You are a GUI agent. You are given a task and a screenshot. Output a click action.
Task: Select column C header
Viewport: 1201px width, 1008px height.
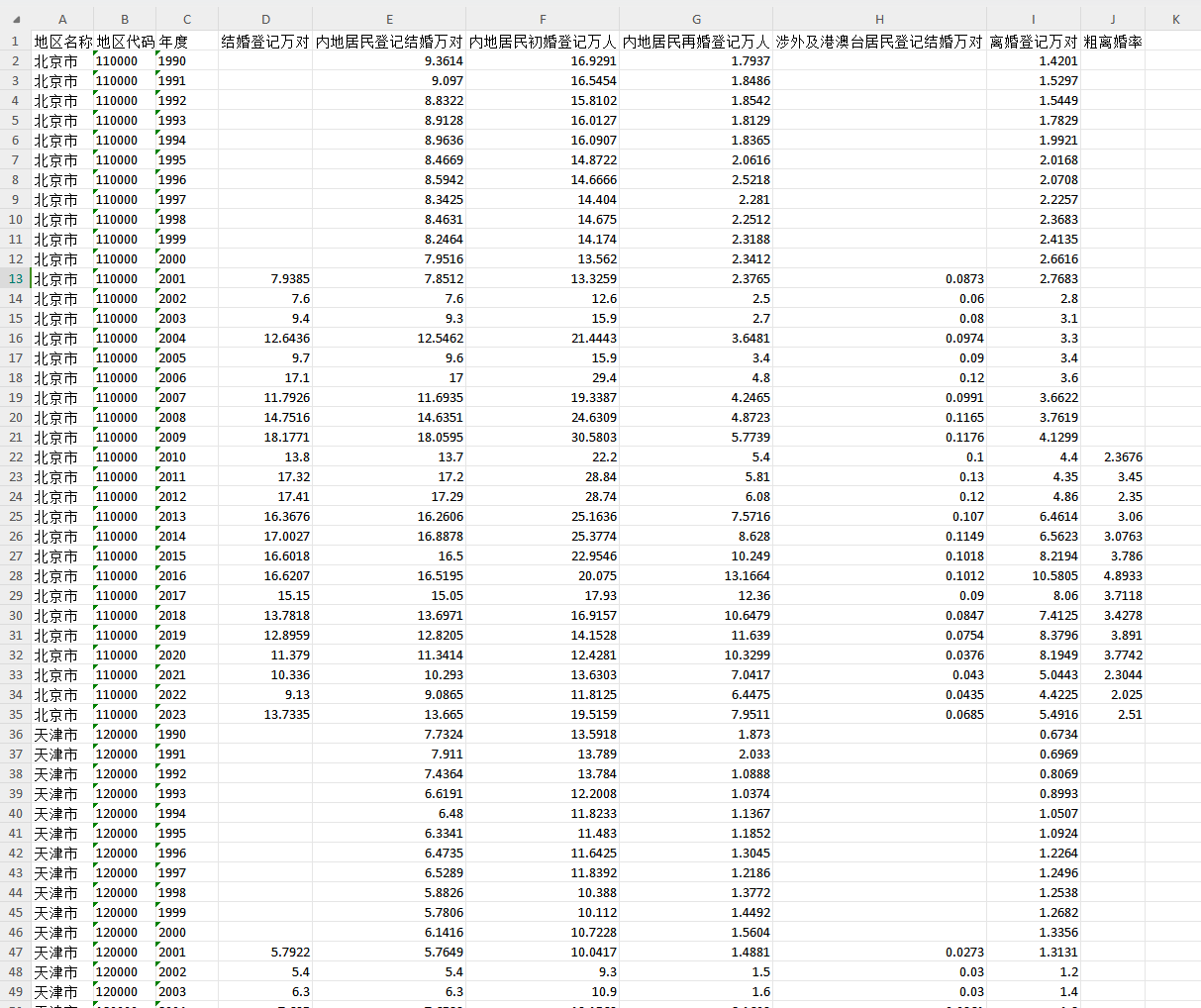[x=187, y=20]
